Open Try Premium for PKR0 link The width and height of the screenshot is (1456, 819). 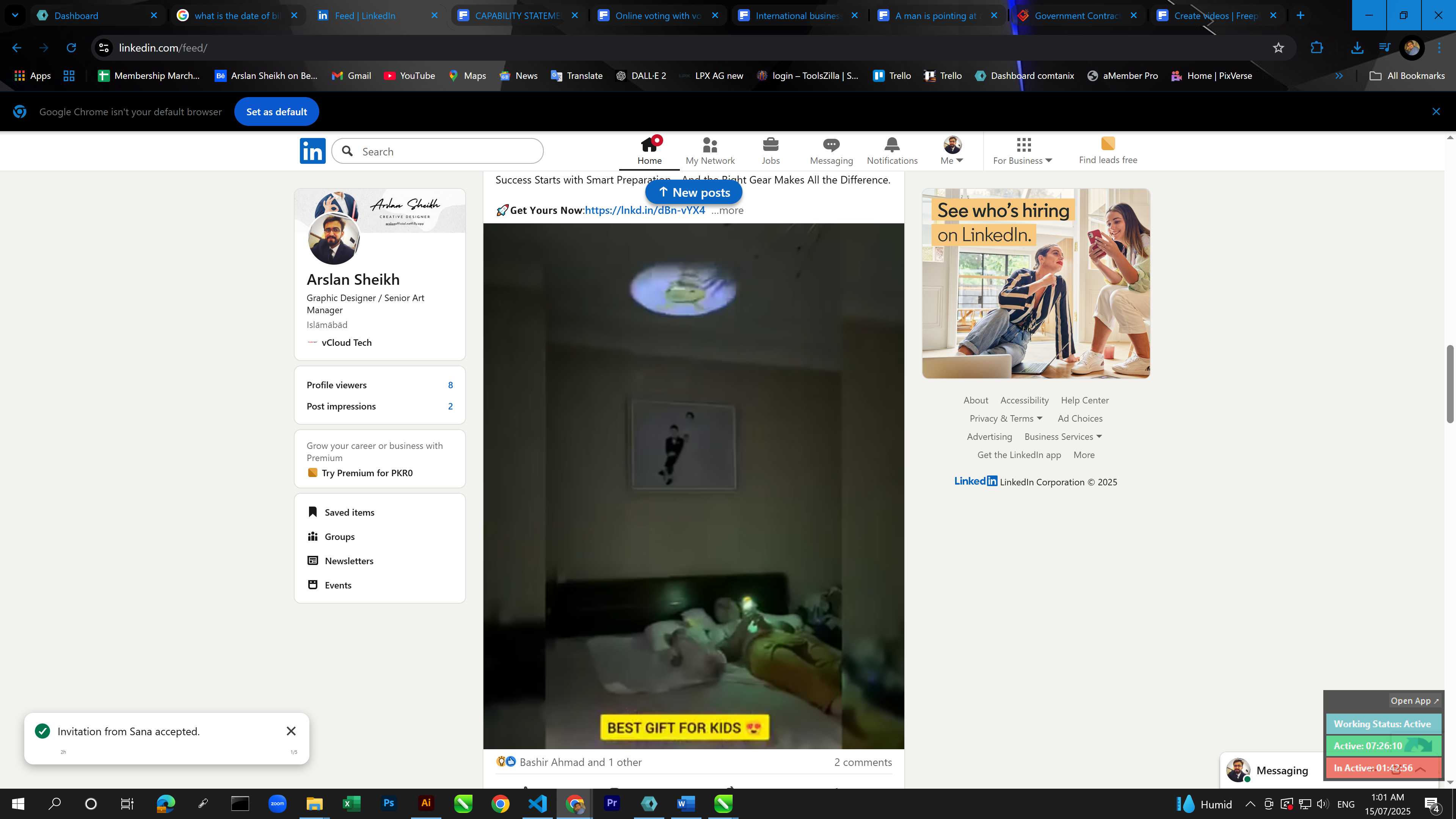pyautogui.click(x=367, y=473)
